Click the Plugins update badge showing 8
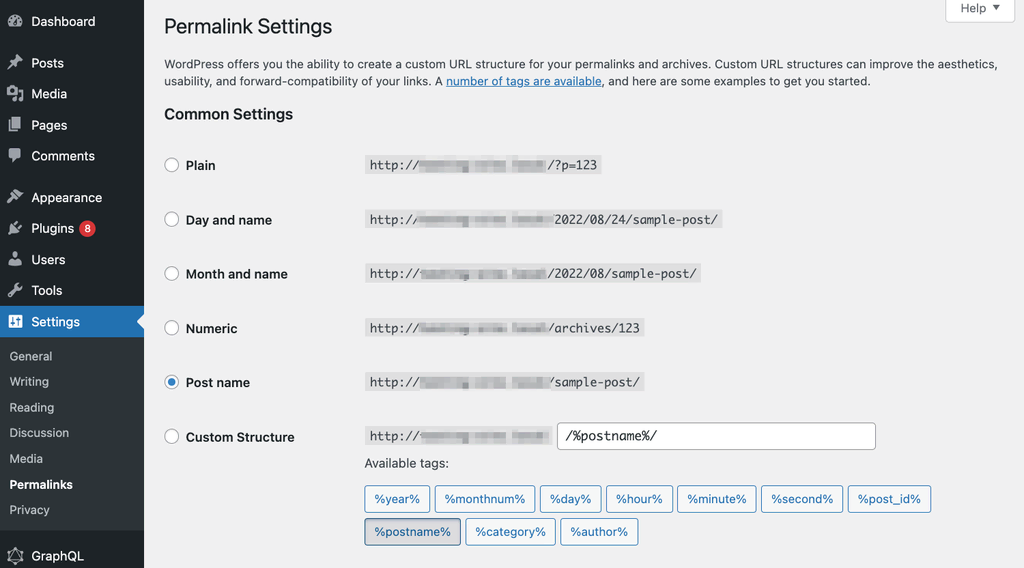This screenshot has height=568, width=1024. (x=88, y=229)
